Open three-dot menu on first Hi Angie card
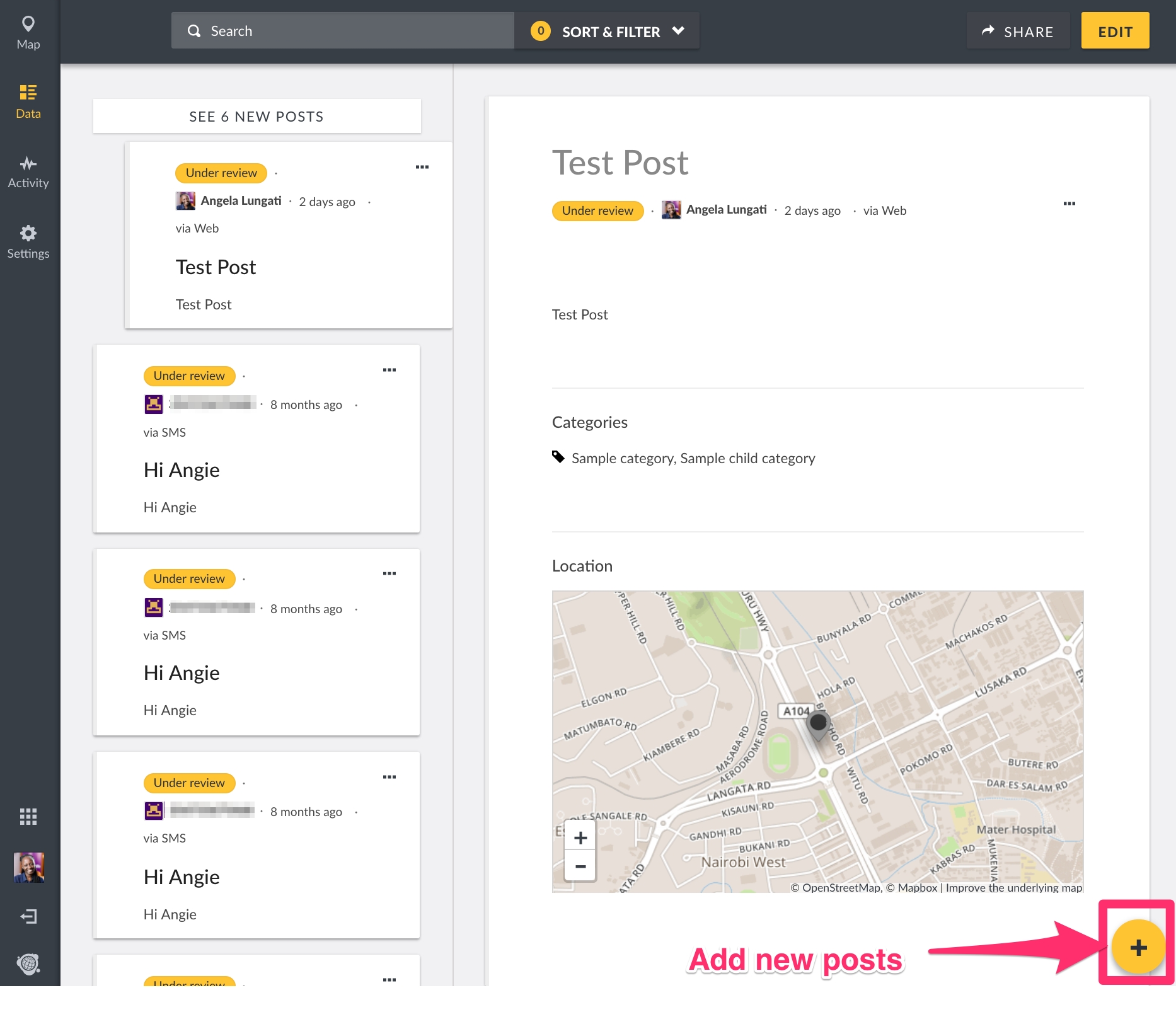 click(x=389, y=370)
